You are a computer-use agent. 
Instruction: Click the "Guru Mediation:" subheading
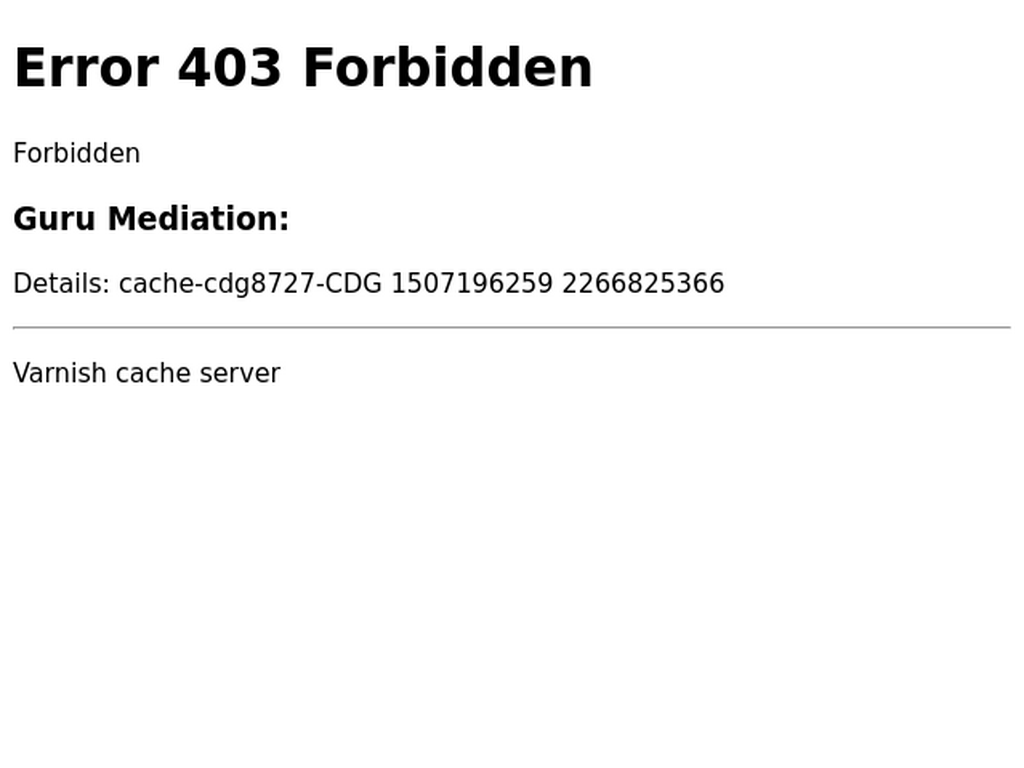[x=151, y=218]
